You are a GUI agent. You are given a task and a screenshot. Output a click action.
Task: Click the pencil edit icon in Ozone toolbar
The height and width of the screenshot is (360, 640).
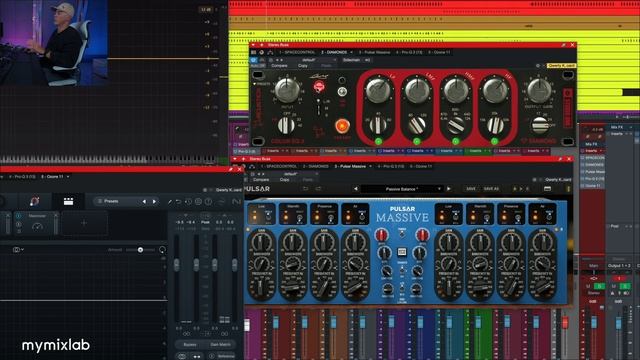[x=169, y=202]
